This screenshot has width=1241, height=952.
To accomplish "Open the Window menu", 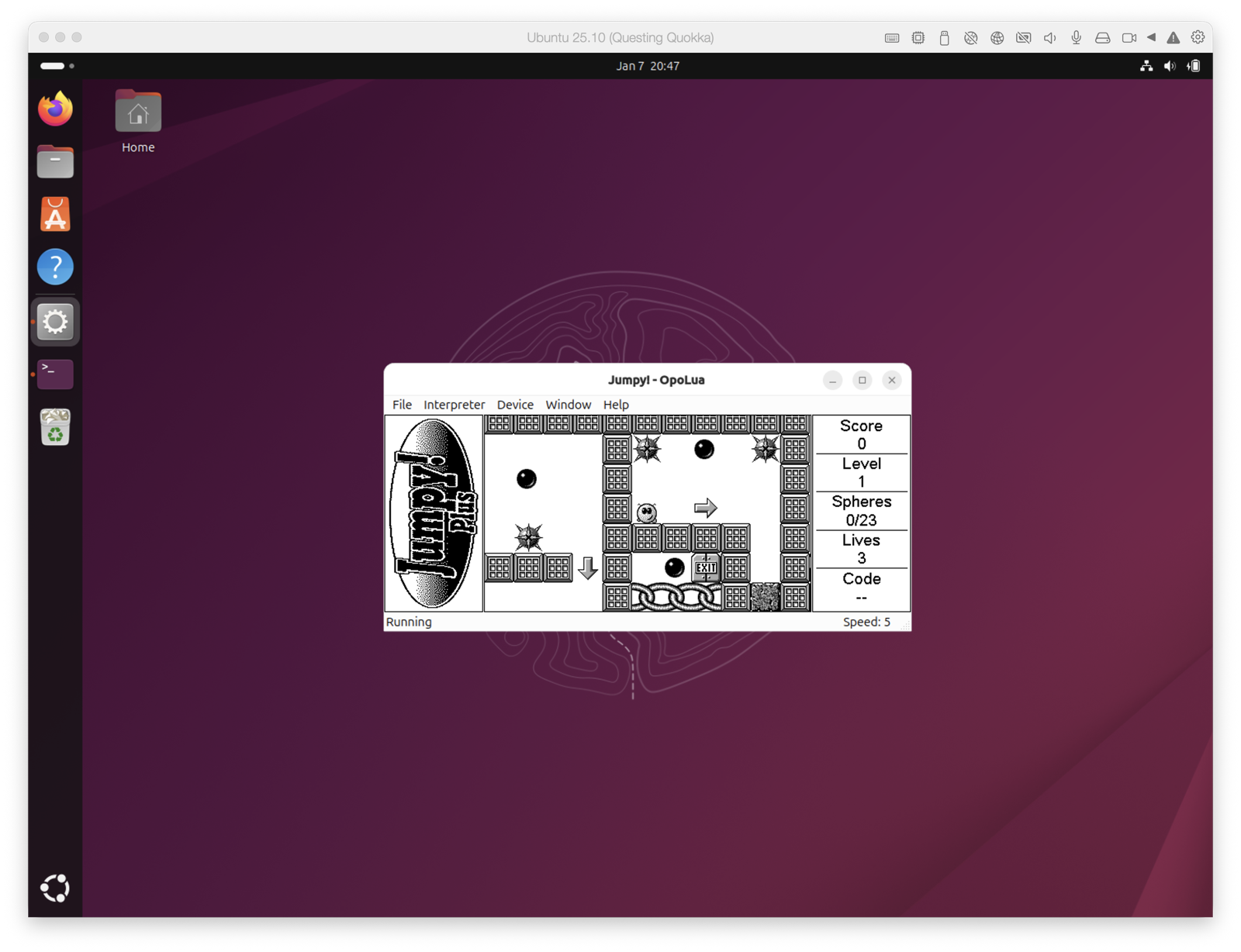I will pos(568,405).
